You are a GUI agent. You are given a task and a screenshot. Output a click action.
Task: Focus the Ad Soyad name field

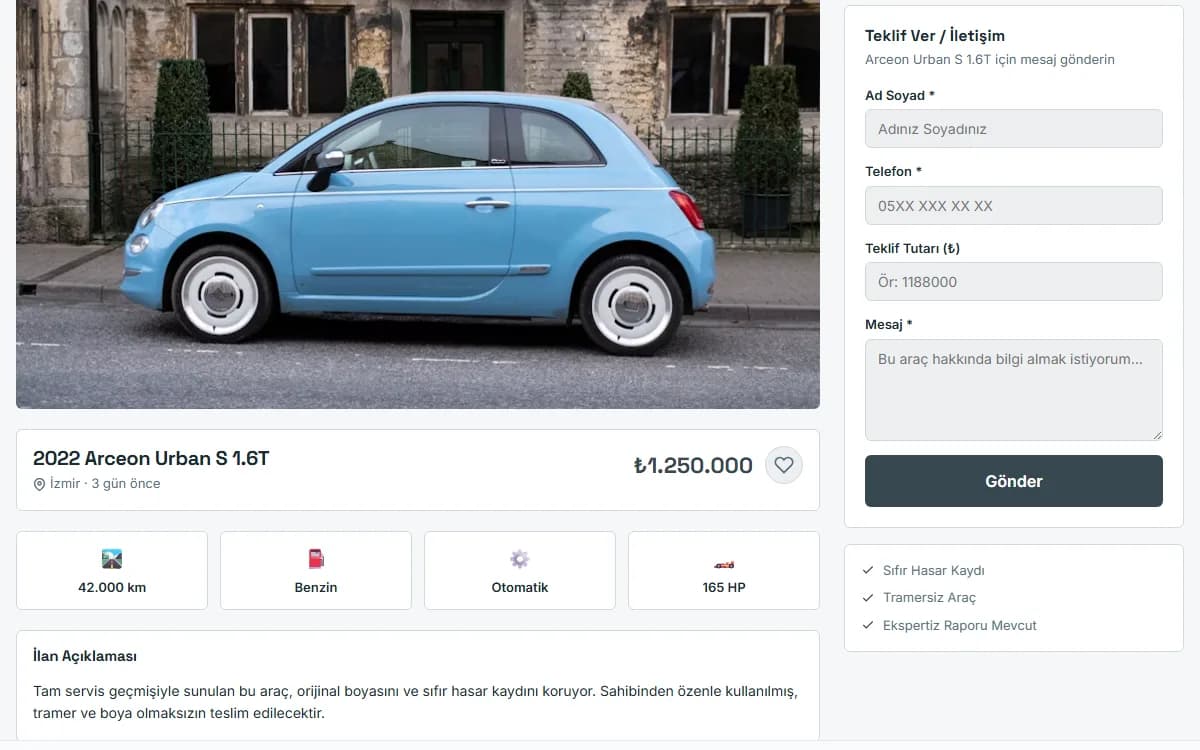1014,129
